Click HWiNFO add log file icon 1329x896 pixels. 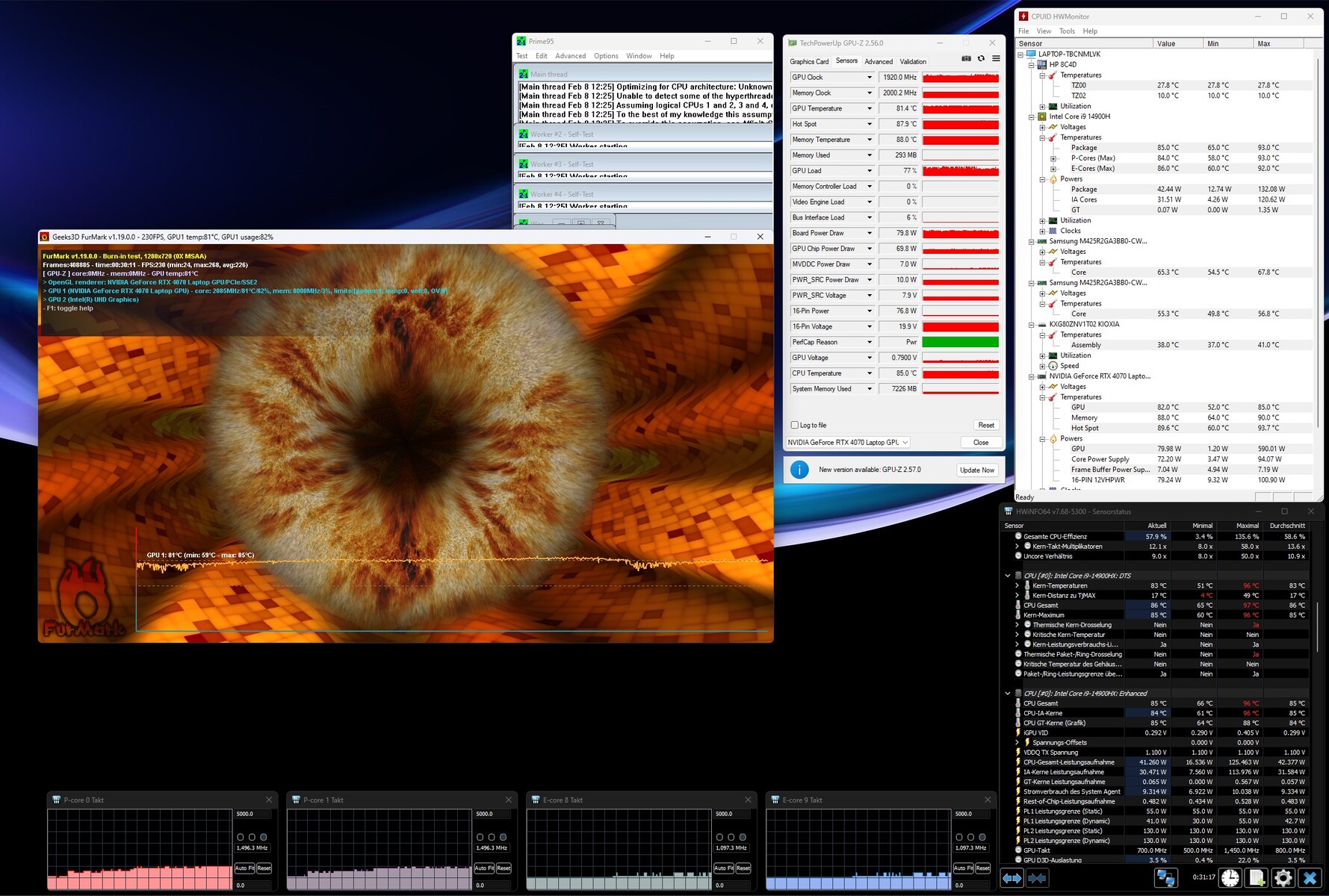click(1257, 878)
